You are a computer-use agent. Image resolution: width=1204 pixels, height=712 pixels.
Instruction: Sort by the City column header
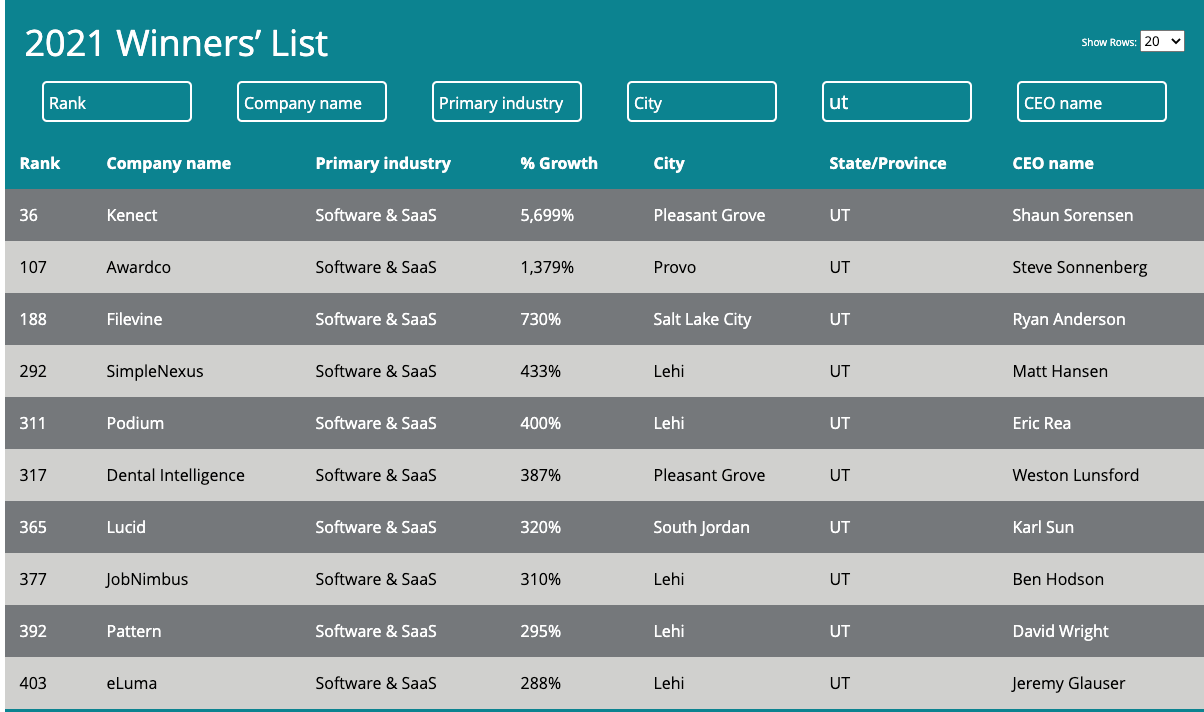point(669,163)
